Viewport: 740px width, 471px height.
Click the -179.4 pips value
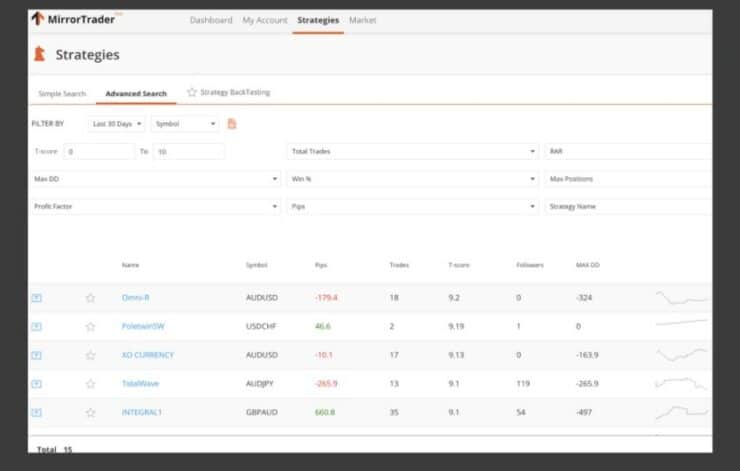click(x=326, y=298)
